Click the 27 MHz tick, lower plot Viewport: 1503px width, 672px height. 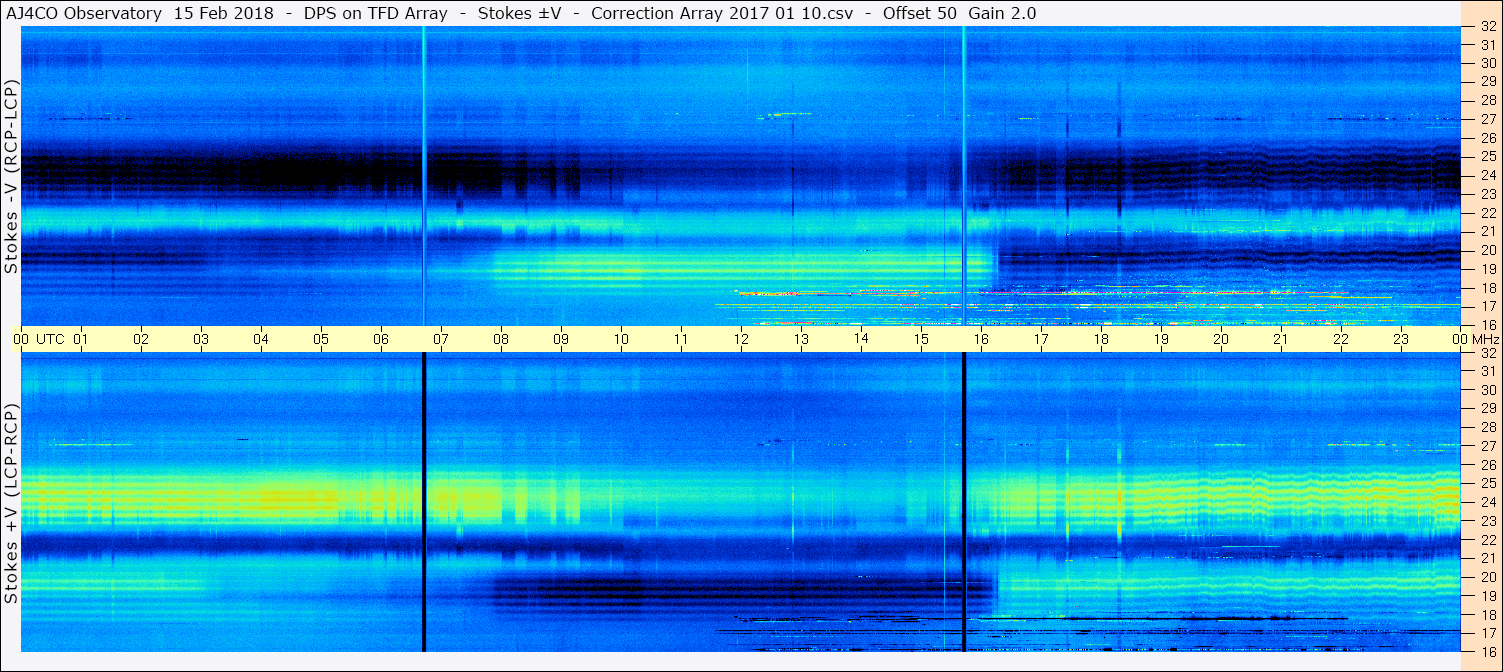[1487, 446]
